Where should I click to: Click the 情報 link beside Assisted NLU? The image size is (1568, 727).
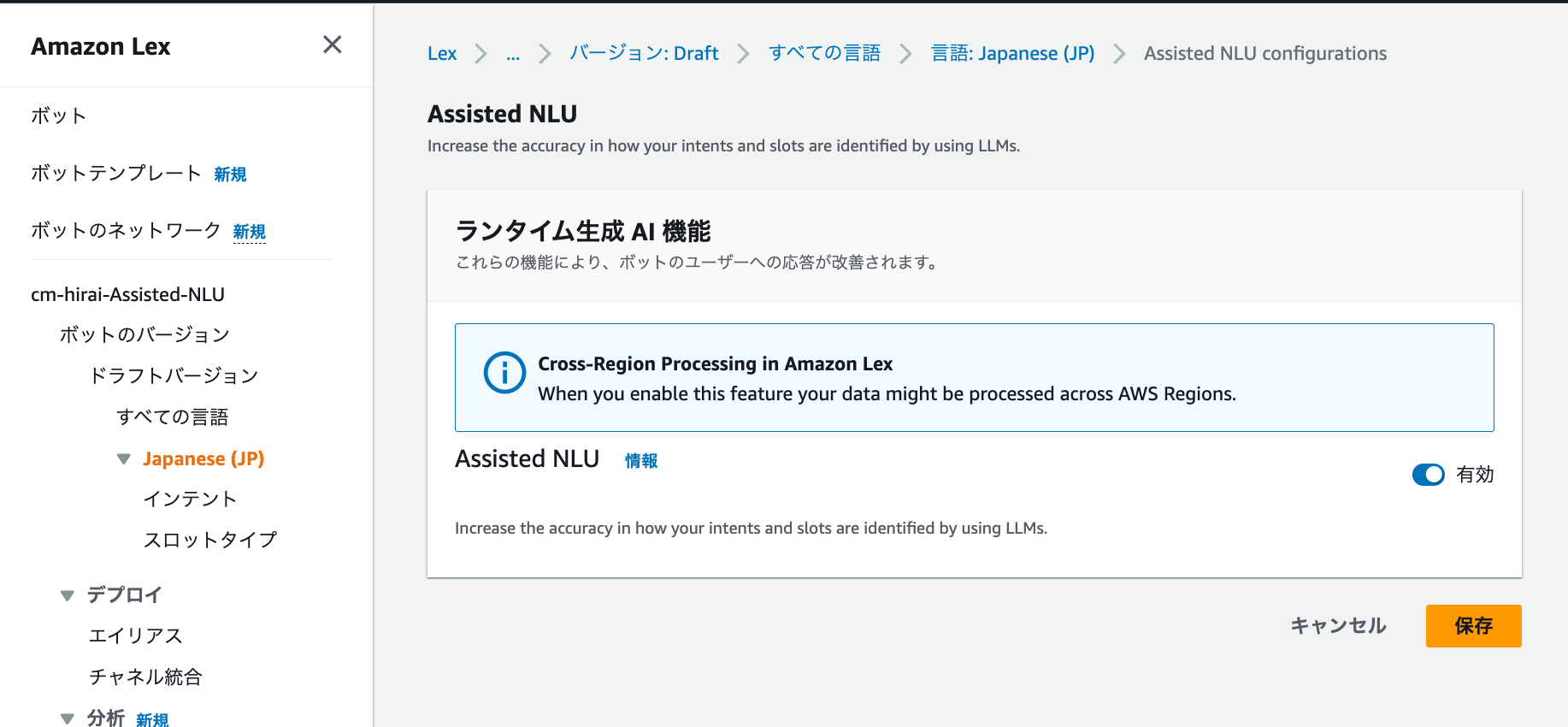click(641, 461)
